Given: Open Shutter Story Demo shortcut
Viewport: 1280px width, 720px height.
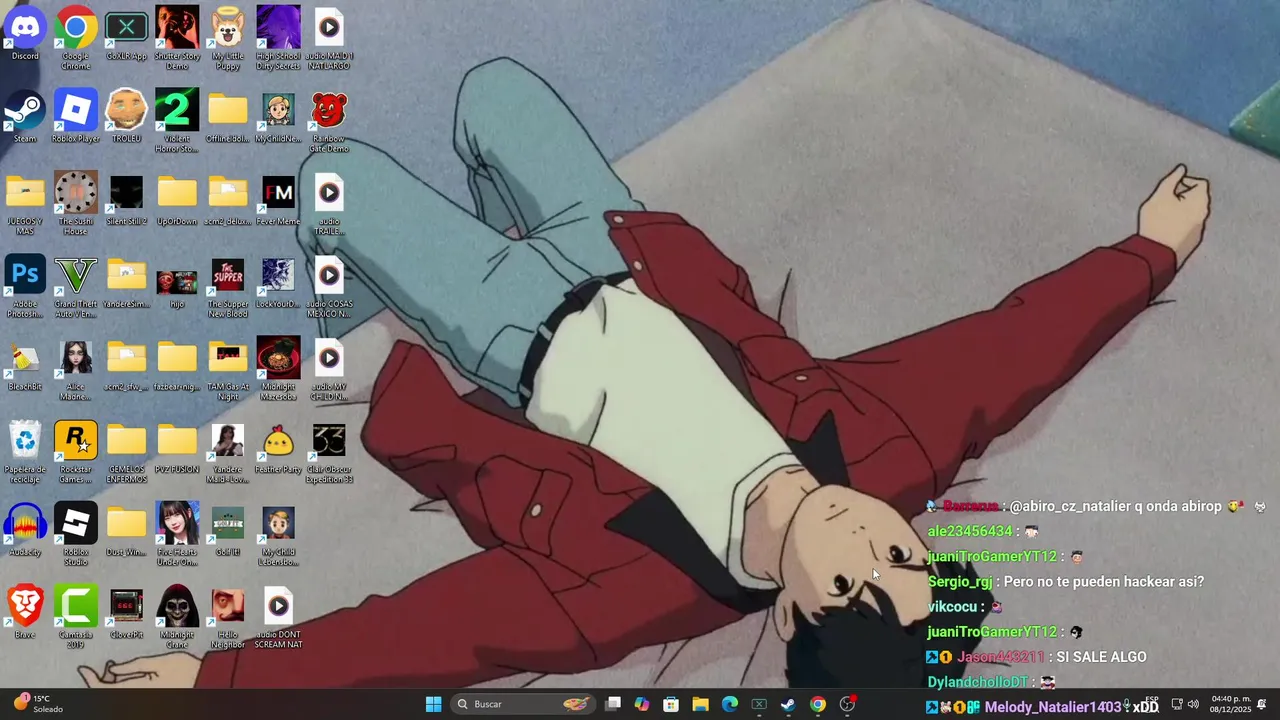Looking at the screenshot, I should 177,38.
